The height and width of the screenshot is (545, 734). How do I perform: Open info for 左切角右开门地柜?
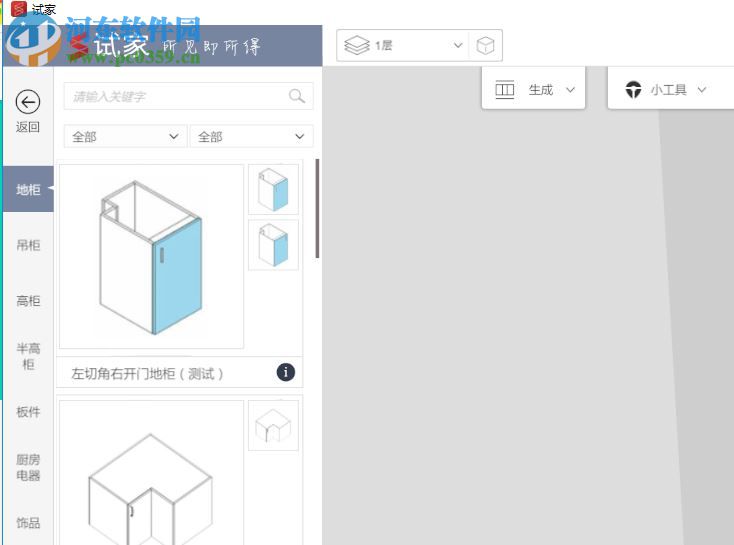286,373
